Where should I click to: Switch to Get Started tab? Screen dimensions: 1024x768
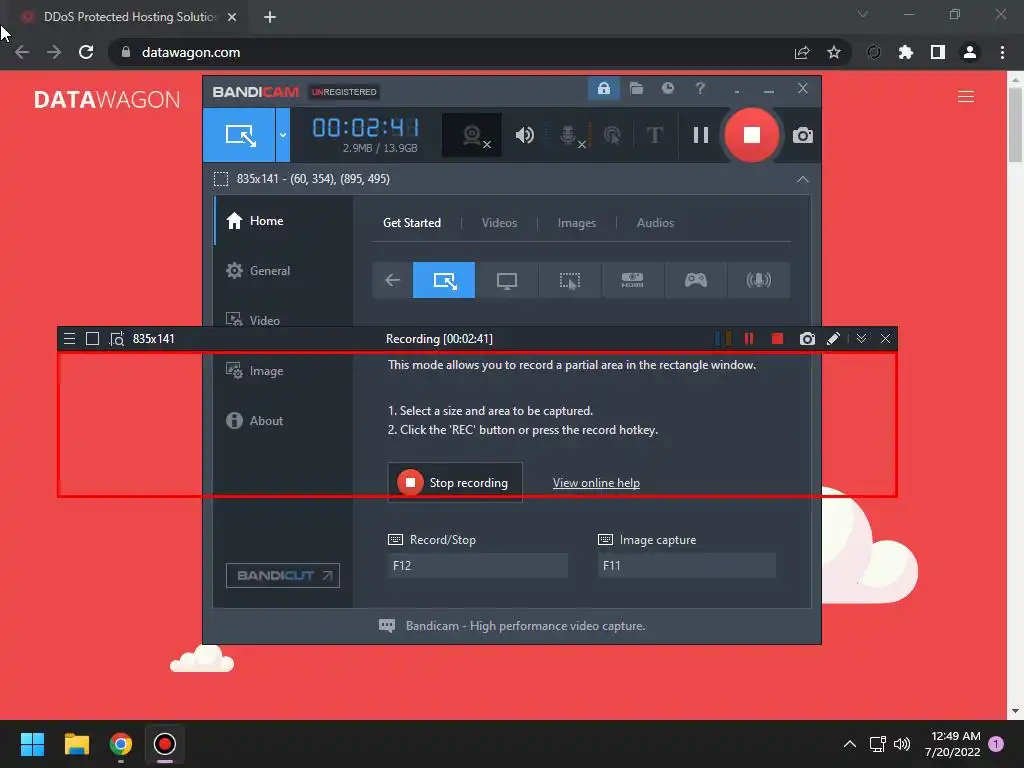[411, 223]
